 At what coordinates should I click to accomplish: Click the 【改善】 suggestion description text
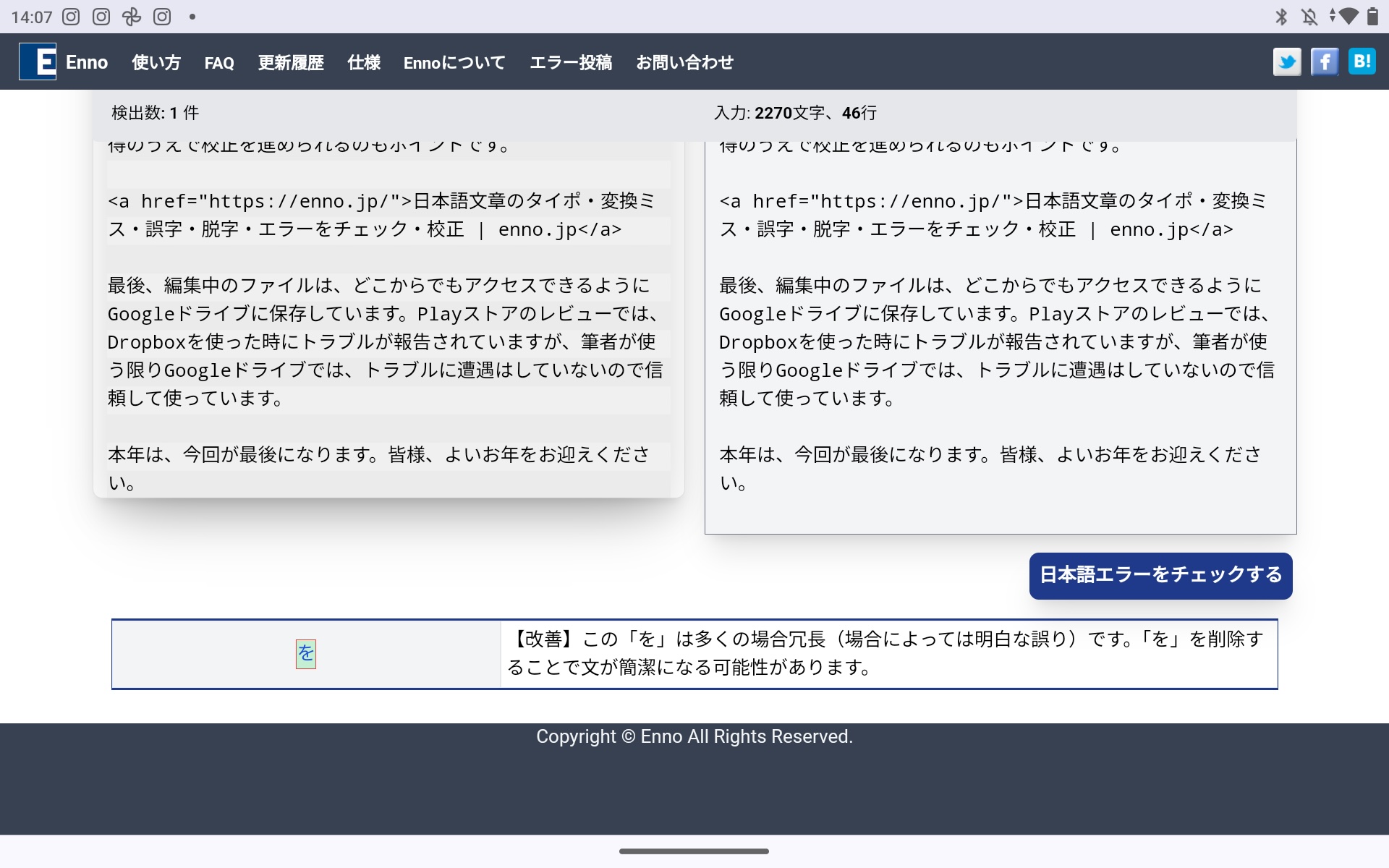(885, 653)
